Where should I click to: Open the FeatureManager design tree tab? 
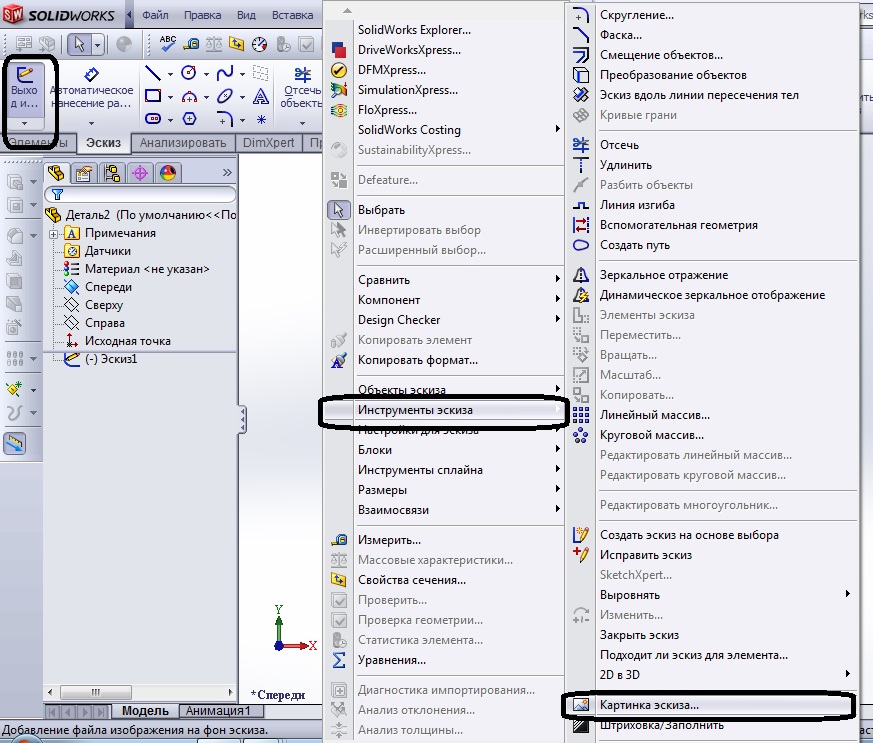(x=56, y=173)
